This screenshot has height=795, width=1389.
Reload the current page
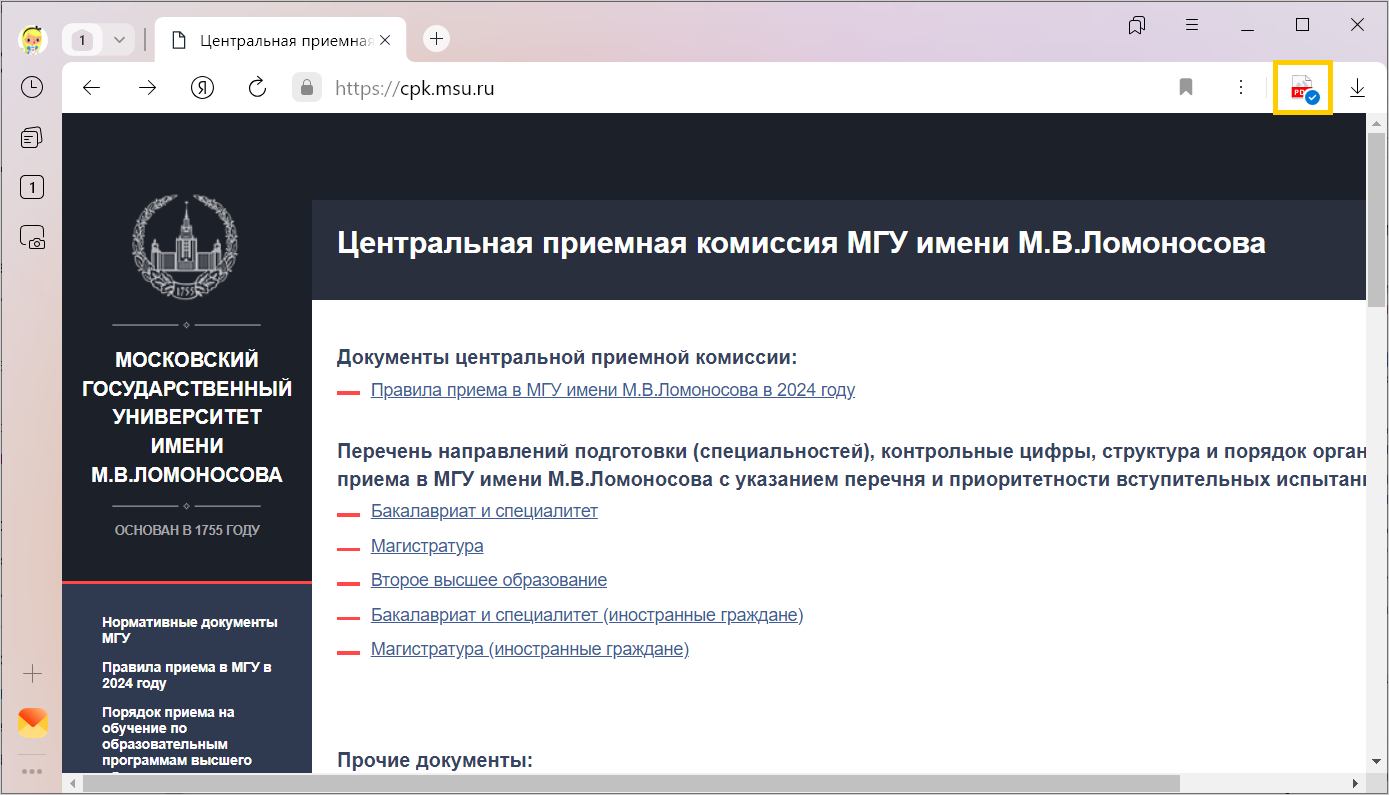[x=257, y=88]
